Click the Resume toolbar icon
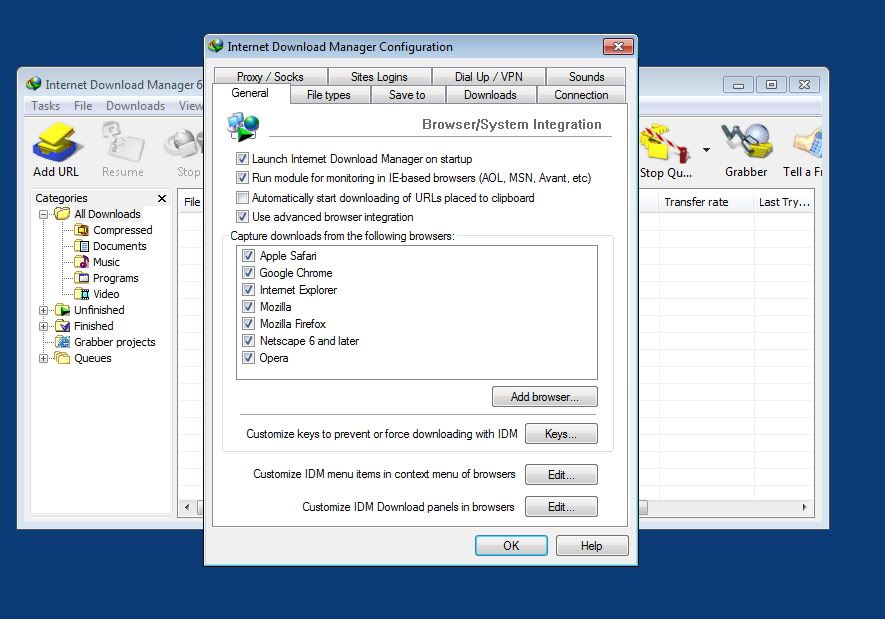885x619 pixels. 122,143
